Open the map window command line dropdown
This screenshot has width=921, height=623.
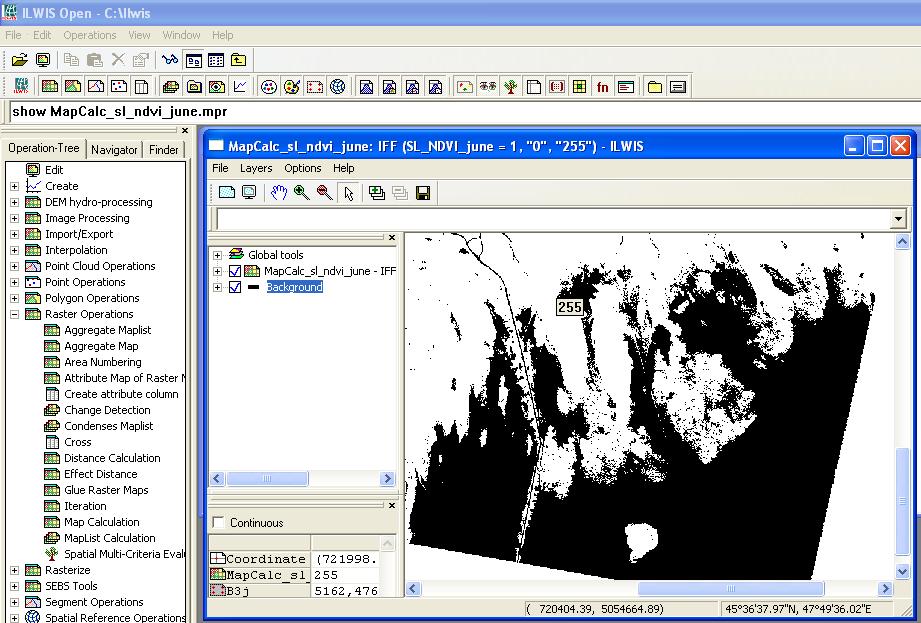point(898,219)
